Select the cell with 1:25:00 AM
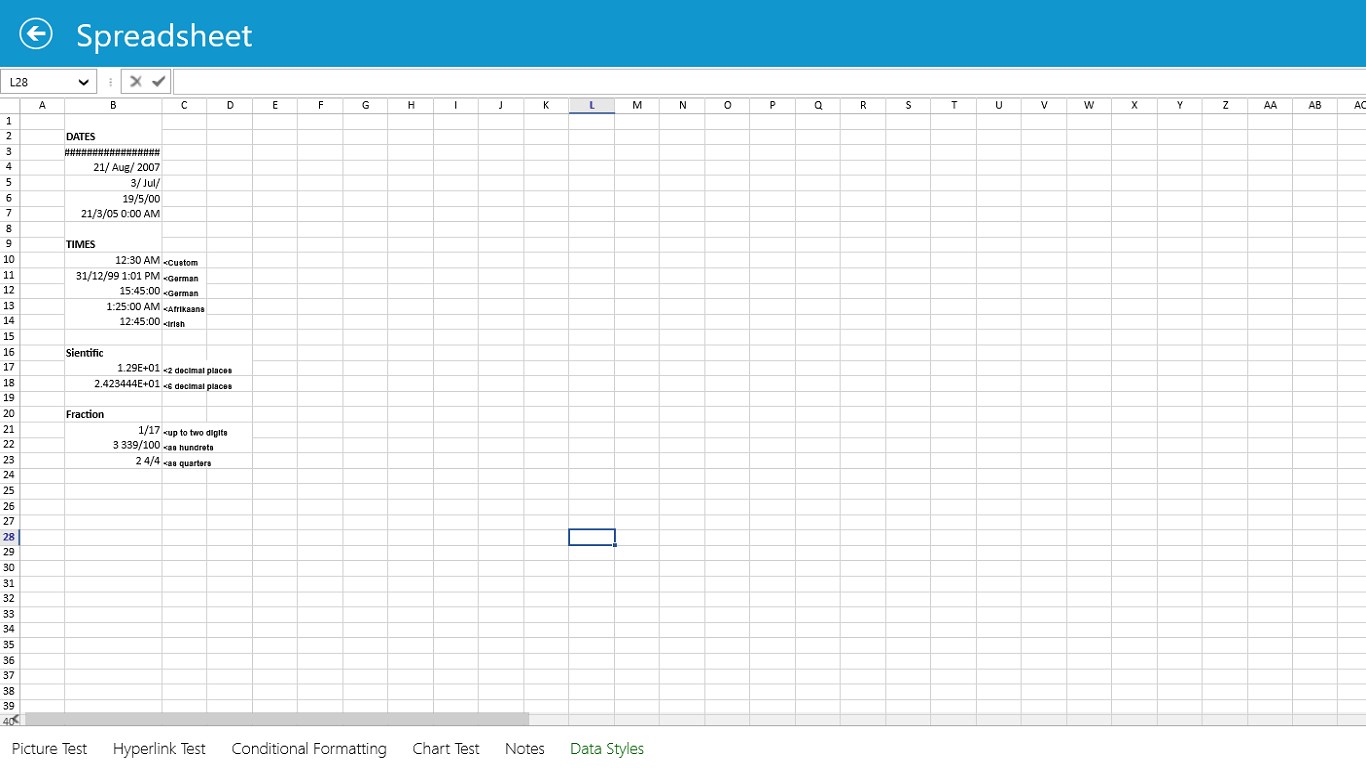Screen dimensions: 1366x768 coord(113,306)
